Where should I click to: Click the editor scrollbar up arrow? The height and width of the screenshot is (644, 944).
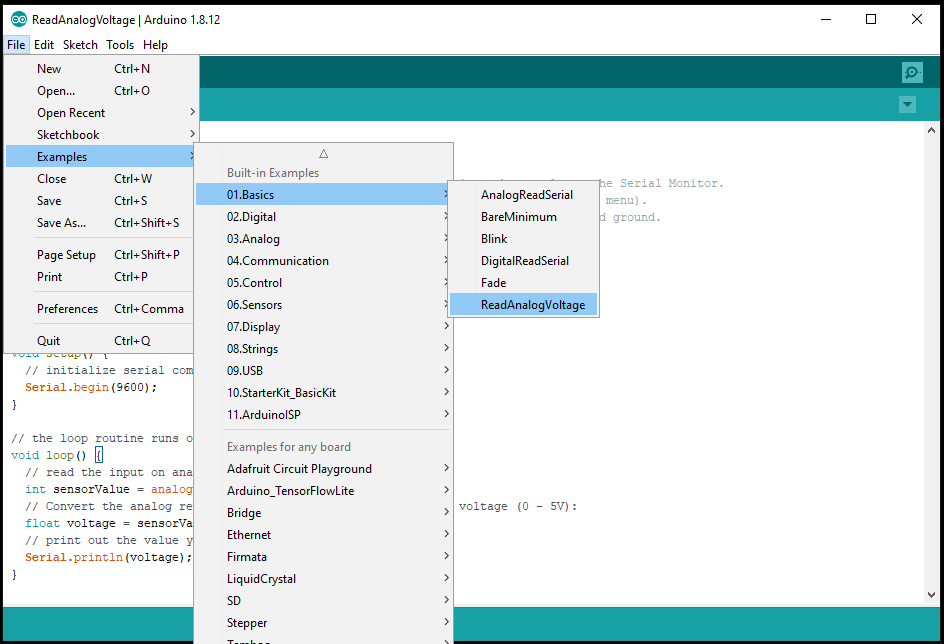pyautogui.click(x=931, y=129)
